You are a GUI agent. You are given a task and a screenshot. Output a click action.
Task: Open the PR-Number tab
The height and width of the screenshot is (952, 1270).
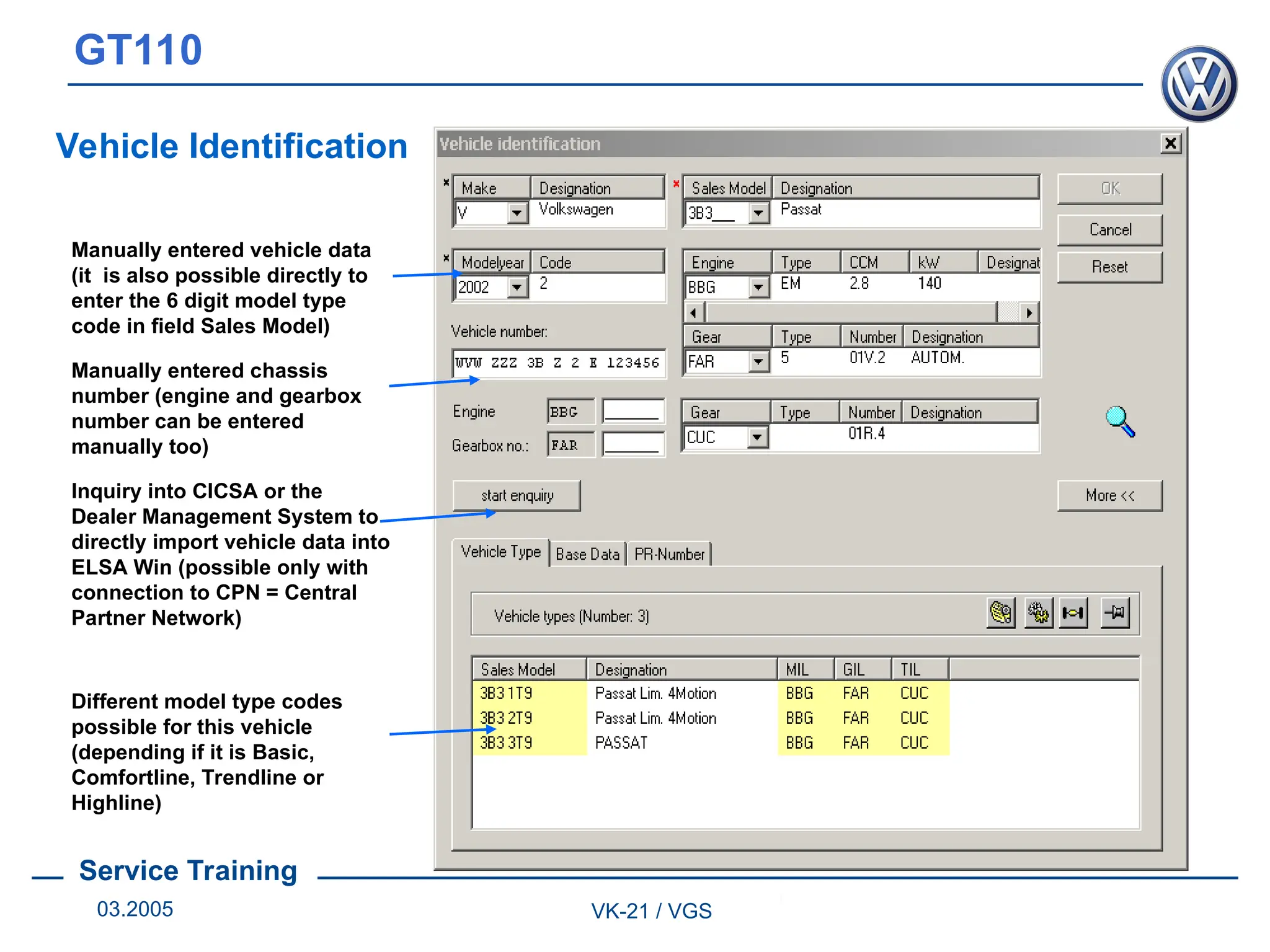(669, 554)
